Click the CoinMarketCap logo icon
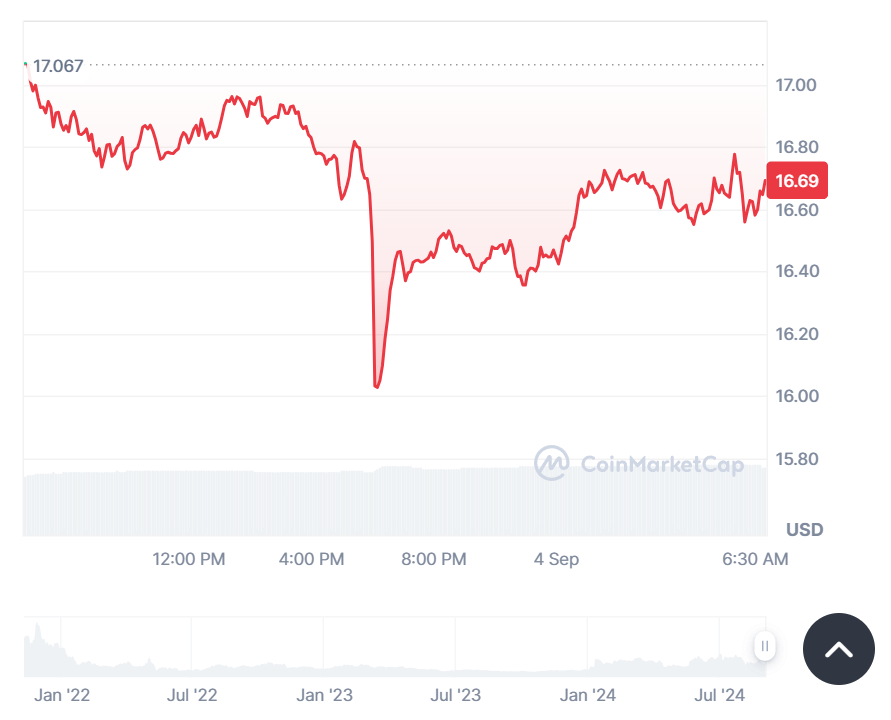The height and width of the screenshot is (720, 891). 554,464
